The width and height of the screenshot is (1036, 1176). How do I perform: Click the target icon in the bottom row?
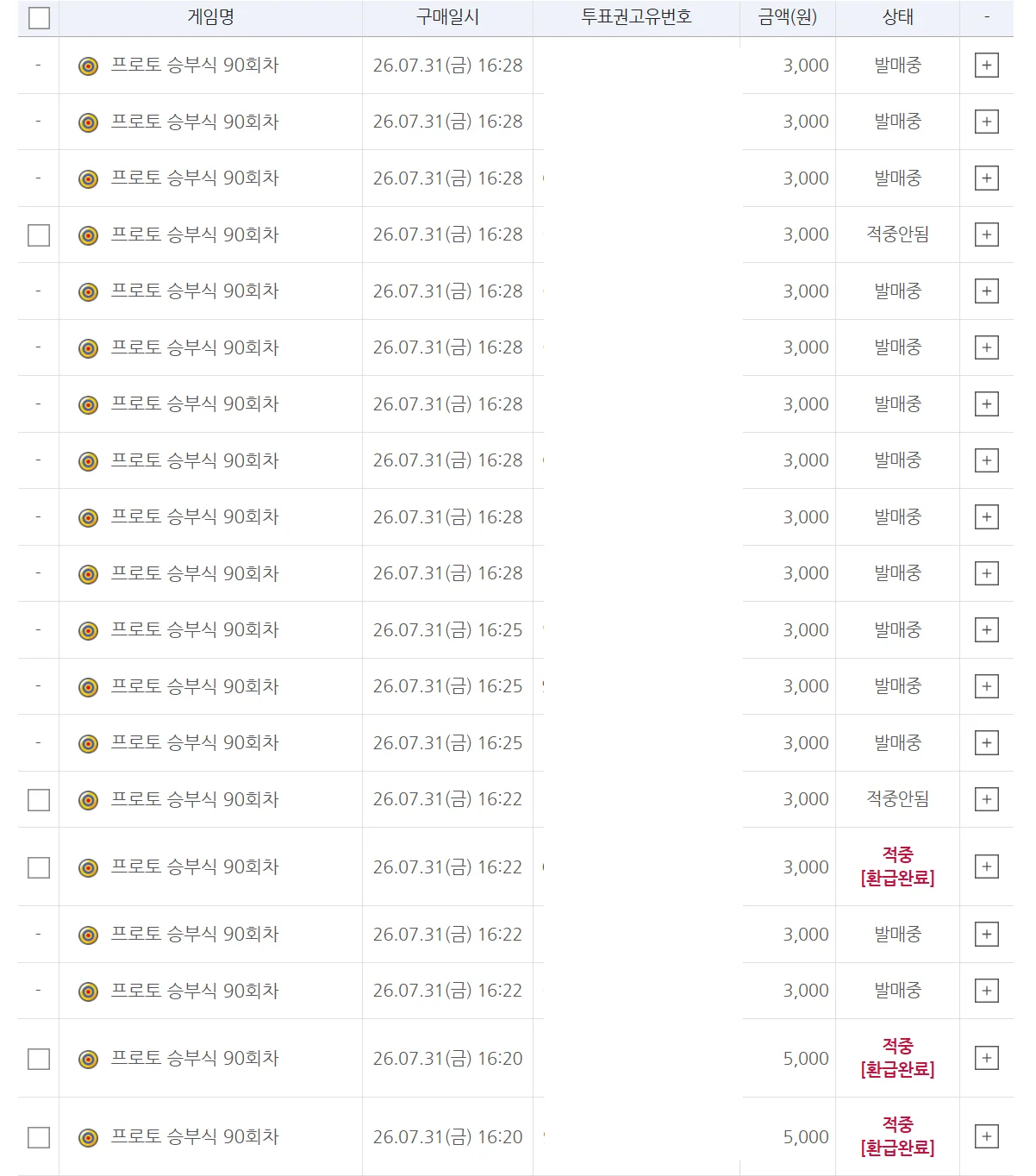tap(88, 1137)
